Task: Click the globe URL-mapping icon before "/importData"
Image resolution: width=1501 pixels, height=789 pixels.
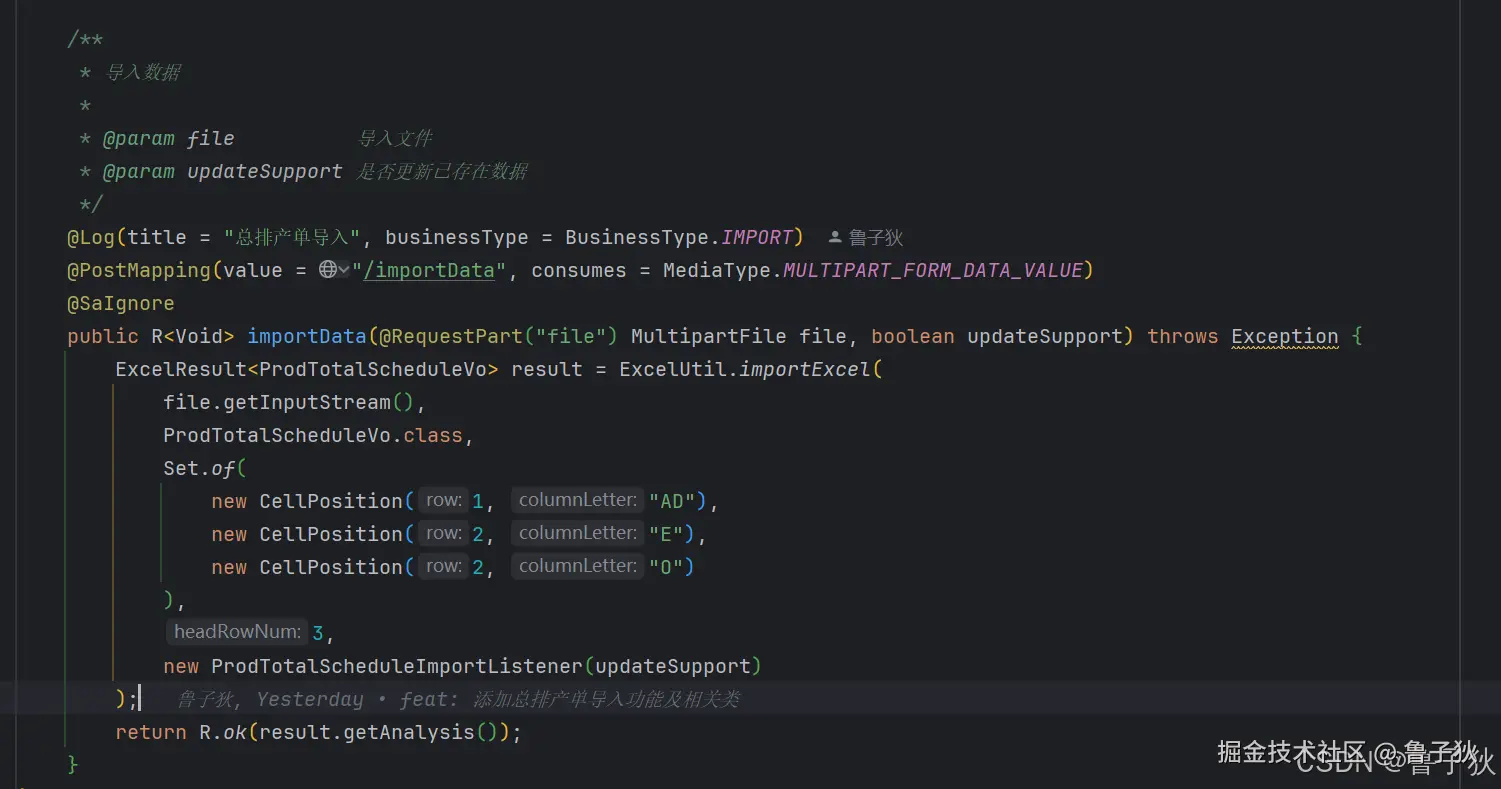Action: (x=328, y=270)
